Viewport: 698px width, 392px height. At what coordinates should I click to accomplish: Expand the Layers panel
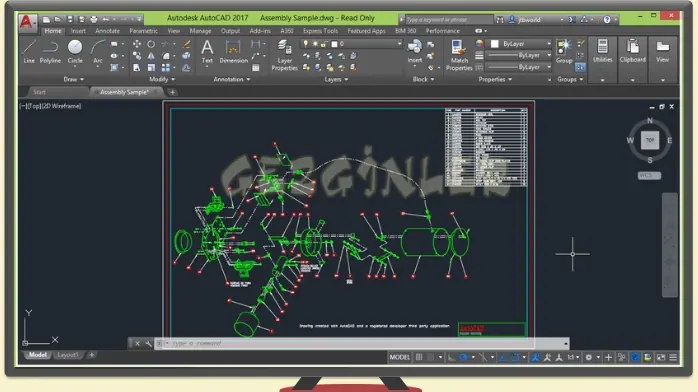336,79
